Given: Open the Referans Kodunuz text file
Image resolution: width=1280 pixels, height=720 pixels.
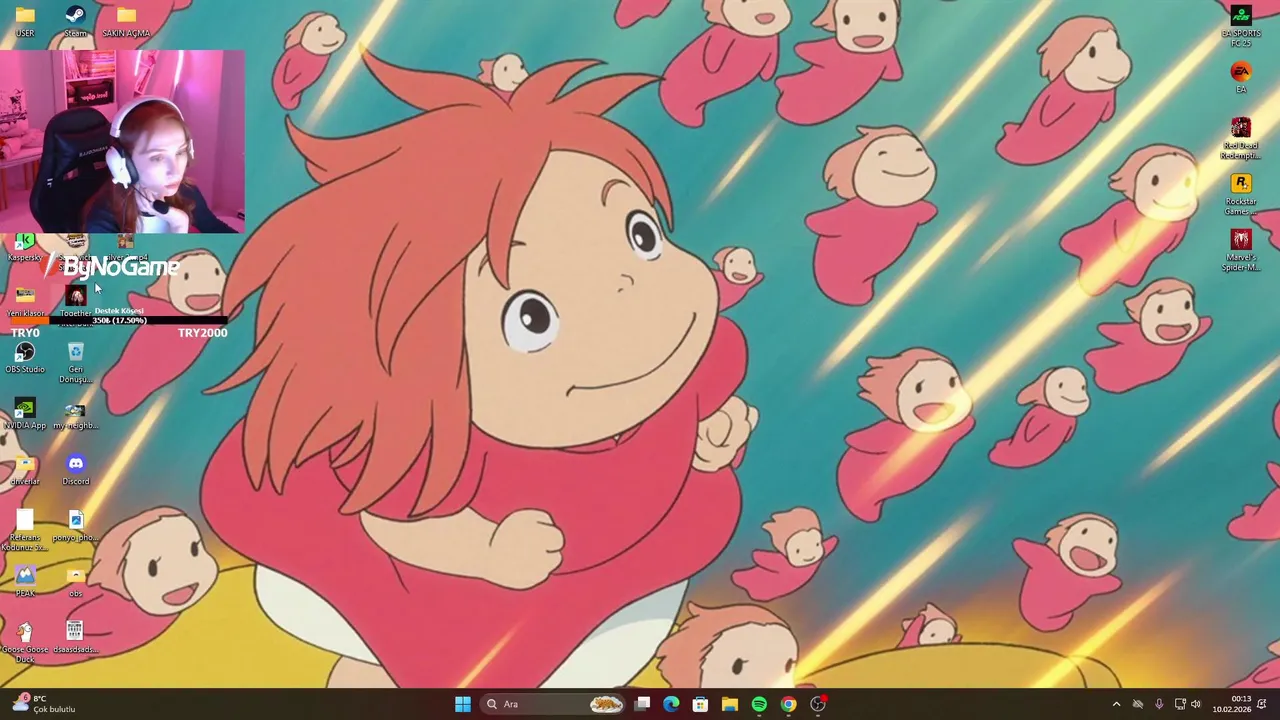Looking at the screenshot, I should [25, 530].
